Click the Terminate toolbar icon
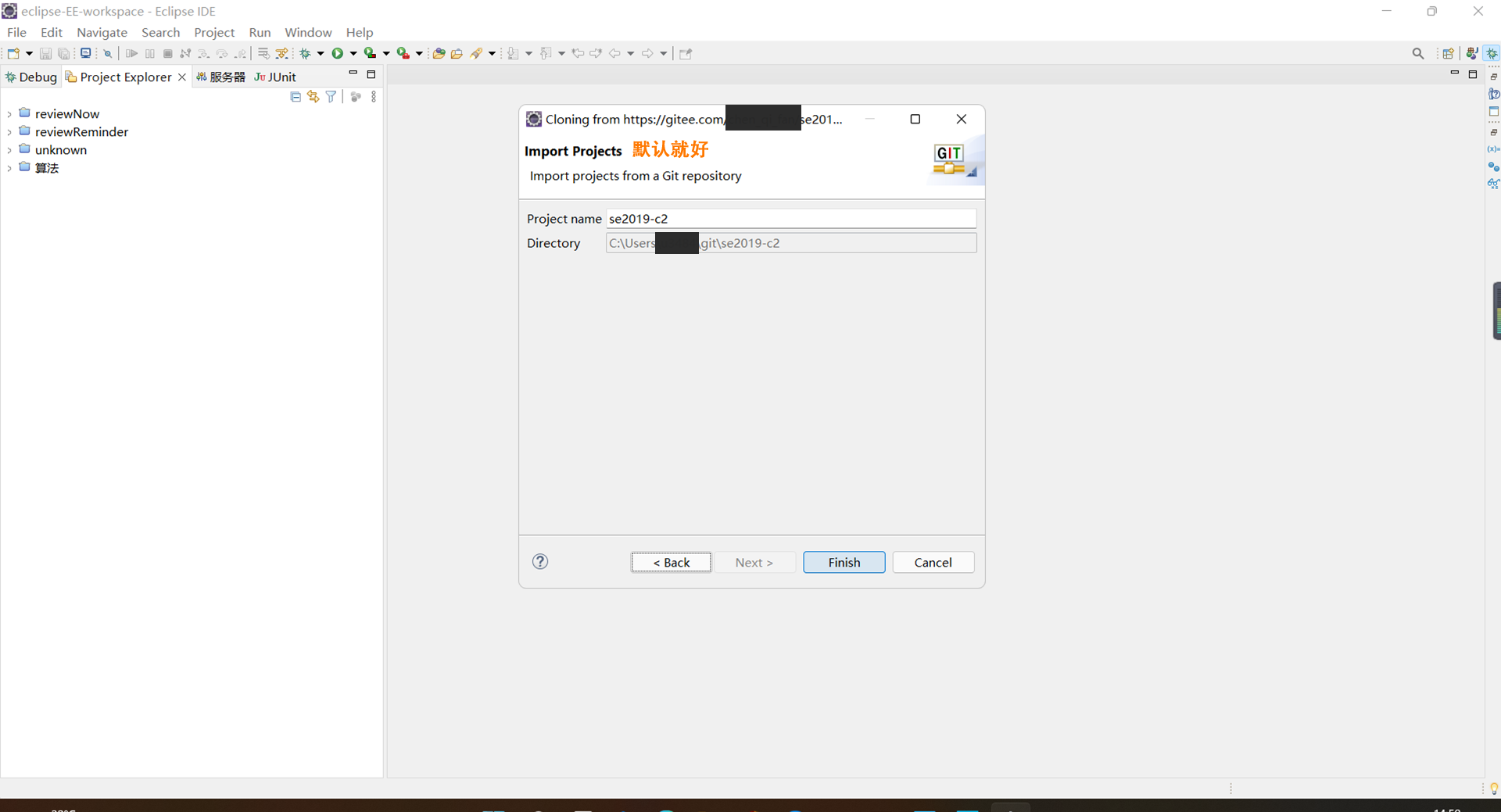1501x812 pixels. tap(168, 53)
